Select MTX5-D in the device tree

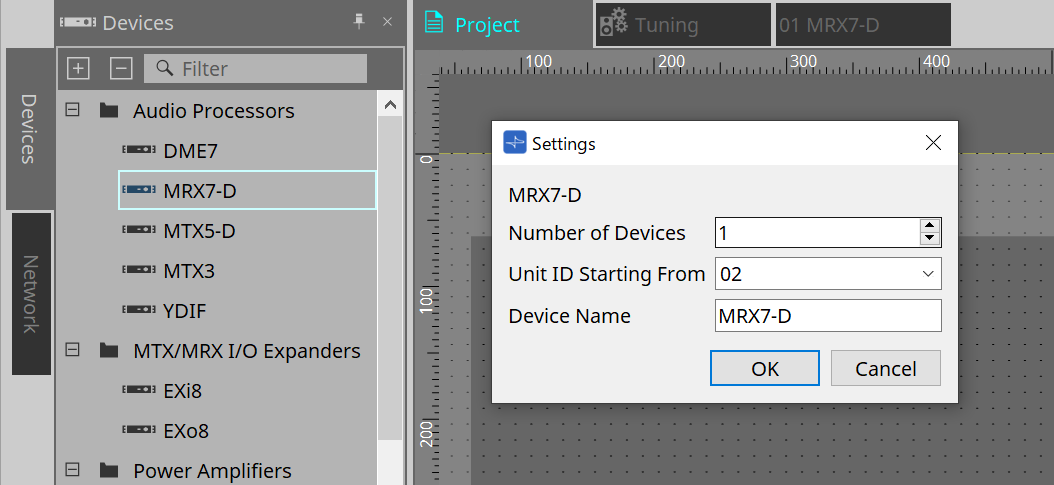pos(199,231)
